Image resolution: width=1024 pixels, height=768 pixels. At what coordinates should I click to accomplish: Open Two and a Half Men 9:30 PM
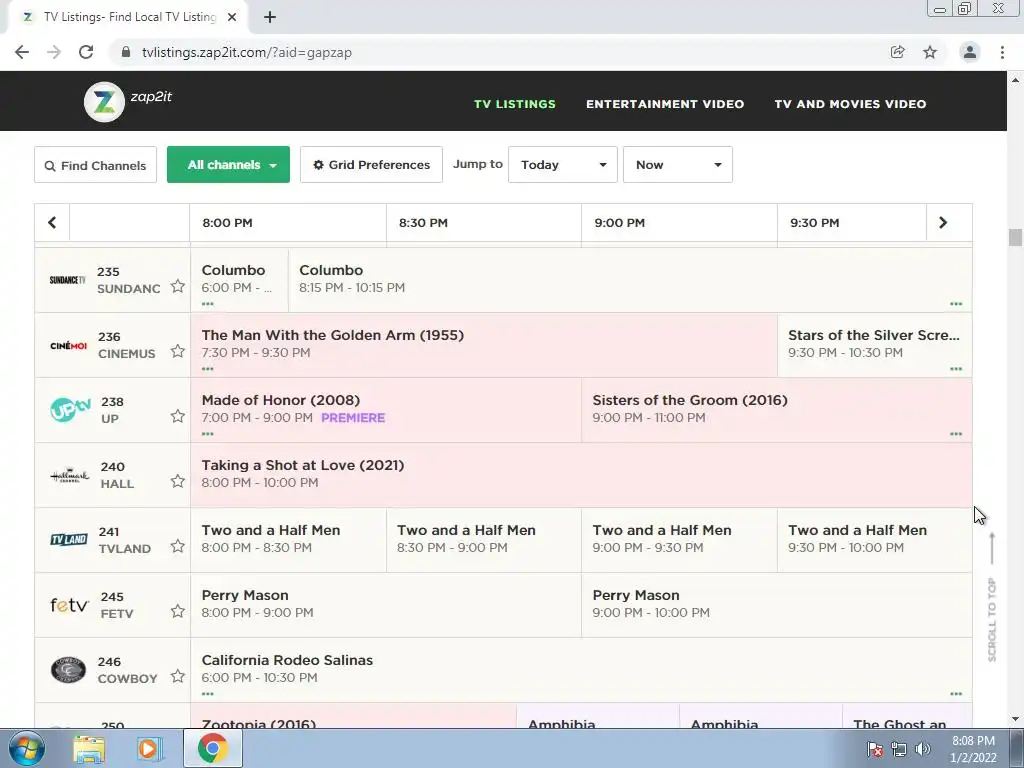pos(874,539)
